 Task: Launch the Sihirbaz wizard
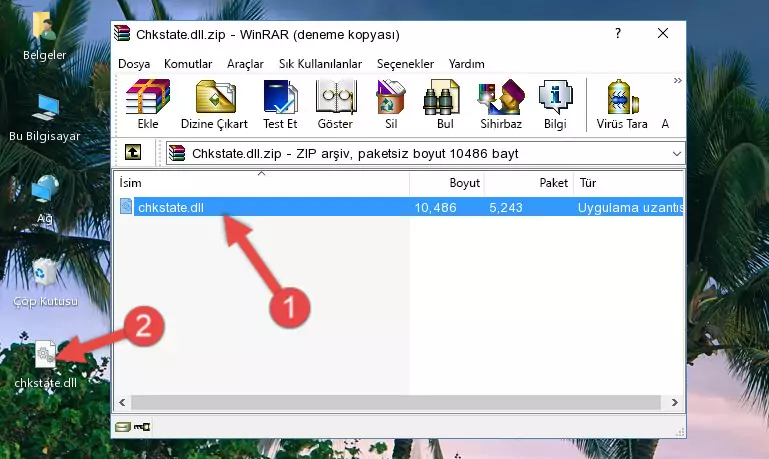pyautogui.click(x=501, y=104)
